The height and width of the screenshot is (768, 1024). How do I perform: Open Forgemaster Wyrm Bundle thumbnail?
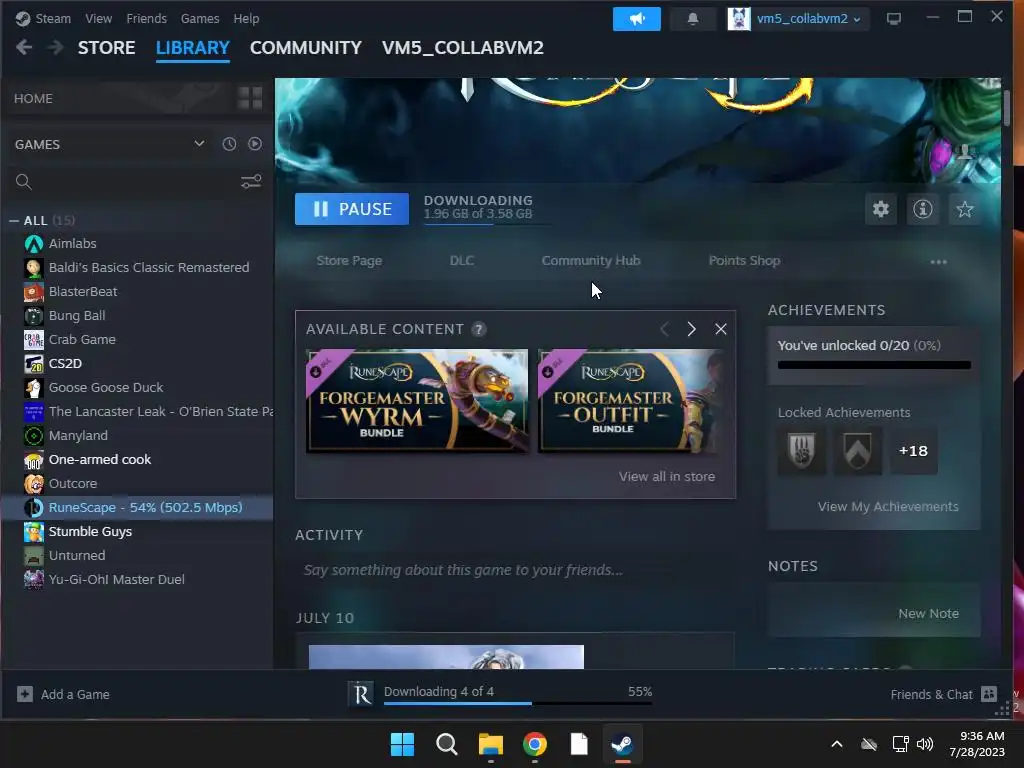click(x=417, y=400)
